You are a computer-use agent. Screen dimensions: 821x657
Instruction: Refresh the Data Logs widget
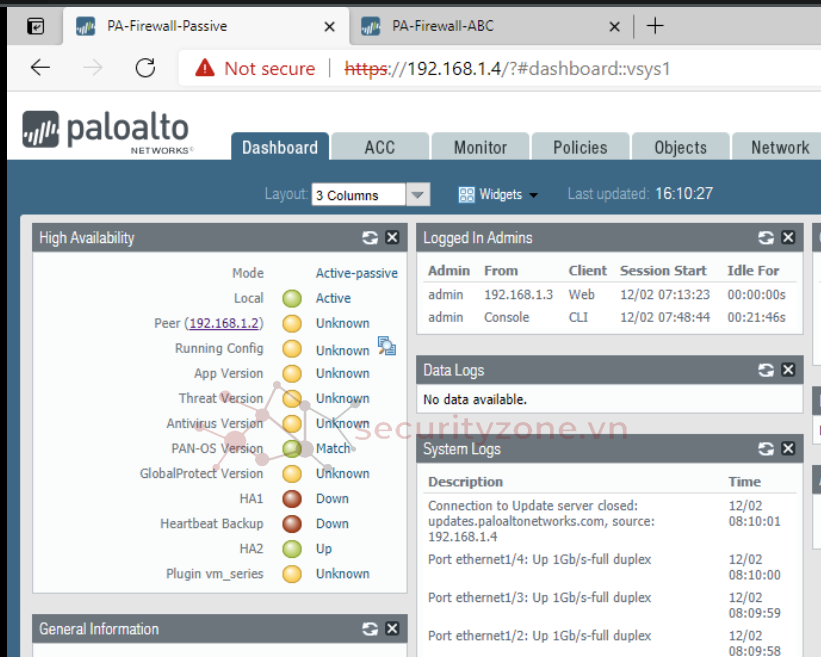[766, 370]
